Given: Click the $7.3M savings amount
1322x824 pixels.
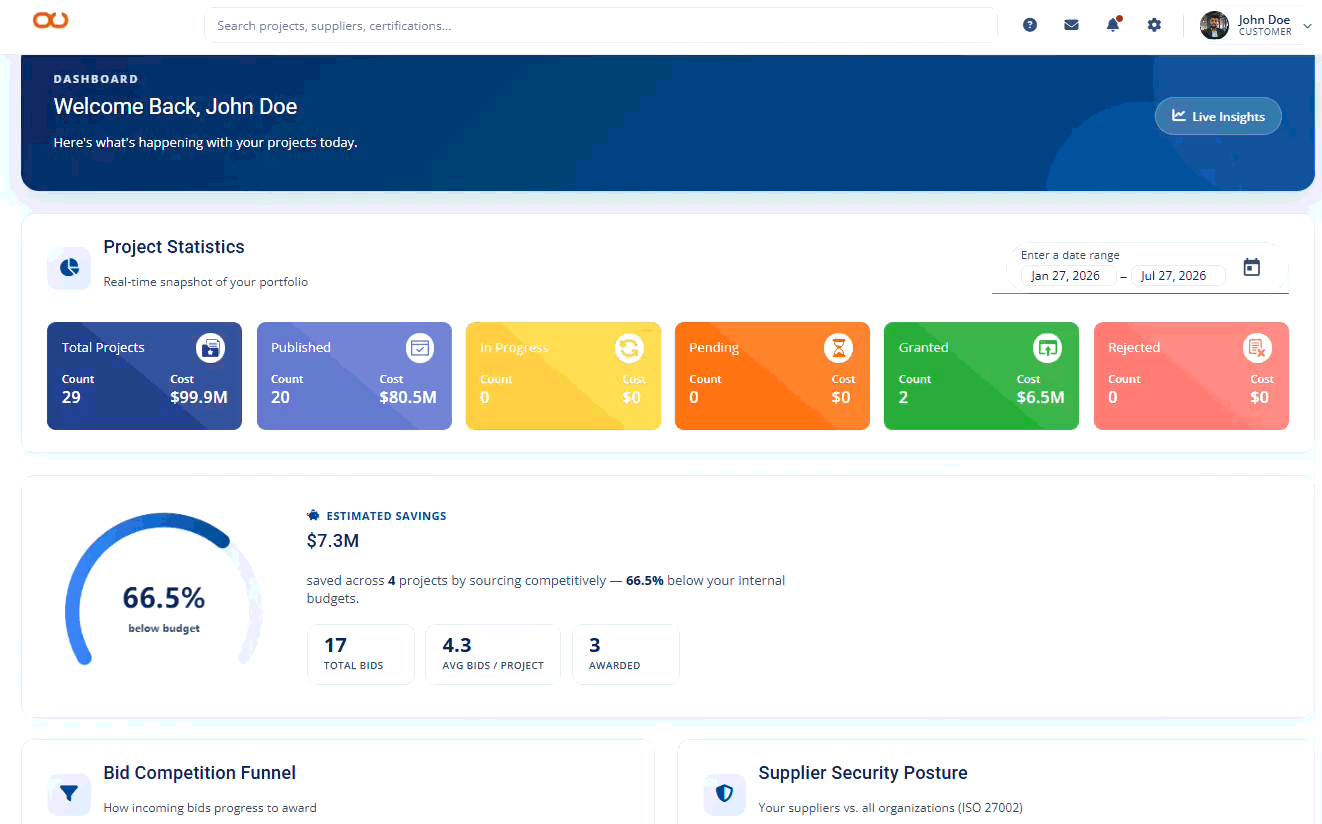Looking at the screenshot, I should click(x=333, y=541).
